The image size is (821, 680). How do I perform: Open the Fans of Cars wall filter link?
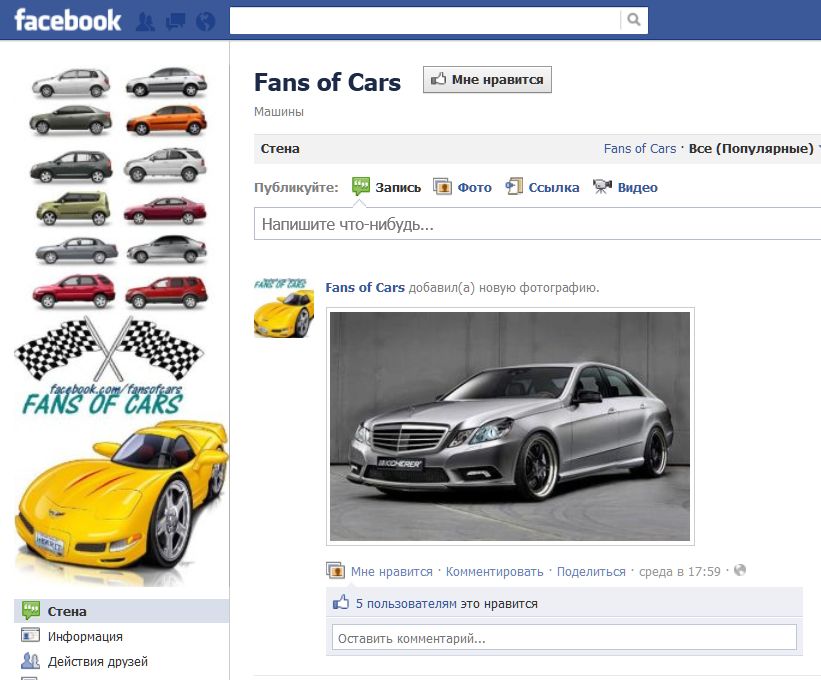click(640, 149)
